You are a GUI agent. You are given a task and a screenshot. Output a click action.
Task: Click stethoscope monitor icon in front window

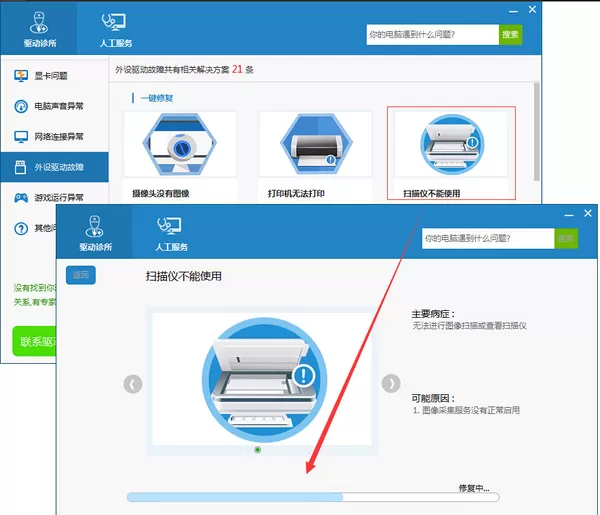pos(169,225)
